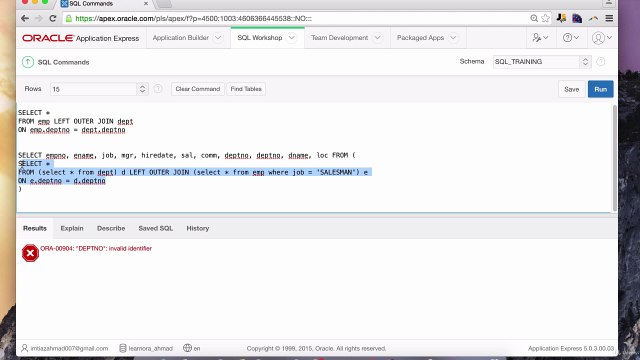
Task: Click the zoom magnifier icon in address bar
Action: pos(534,18)
